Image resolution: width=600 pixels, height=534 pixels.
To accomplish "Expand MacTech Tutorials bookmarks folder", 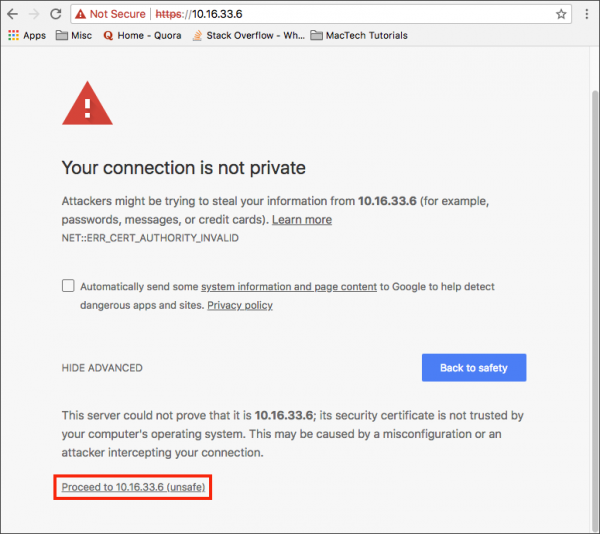I will [359, 36].
